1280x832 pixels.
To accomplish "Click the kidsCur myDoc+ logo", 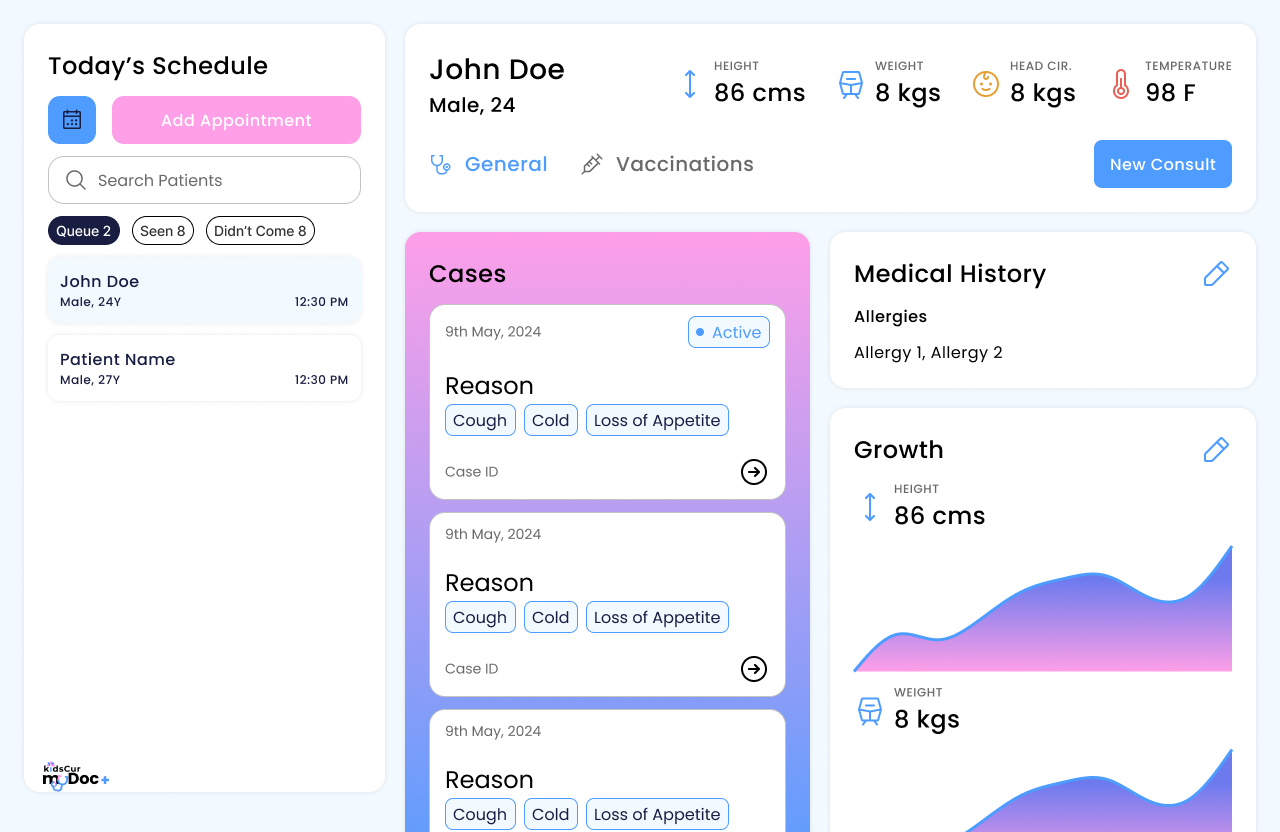I will 75,777.
